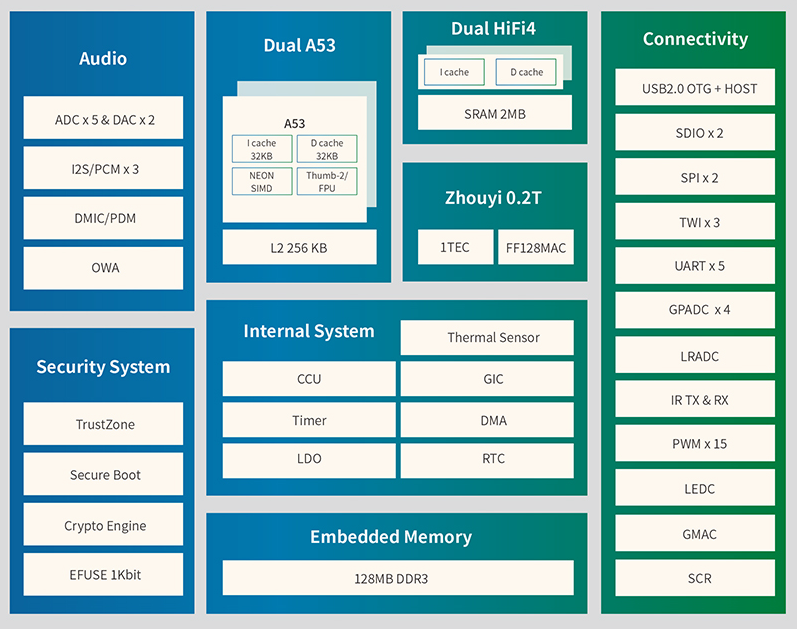Select the L2 256 KB box
Screen dimensions: 797x629
[299, 247]
